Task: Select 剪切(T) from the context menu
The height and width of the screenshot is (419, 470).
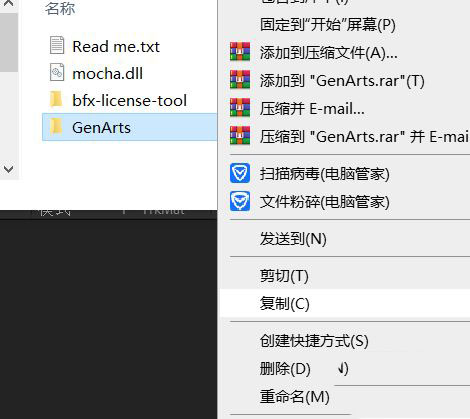Action: [345, 276]
